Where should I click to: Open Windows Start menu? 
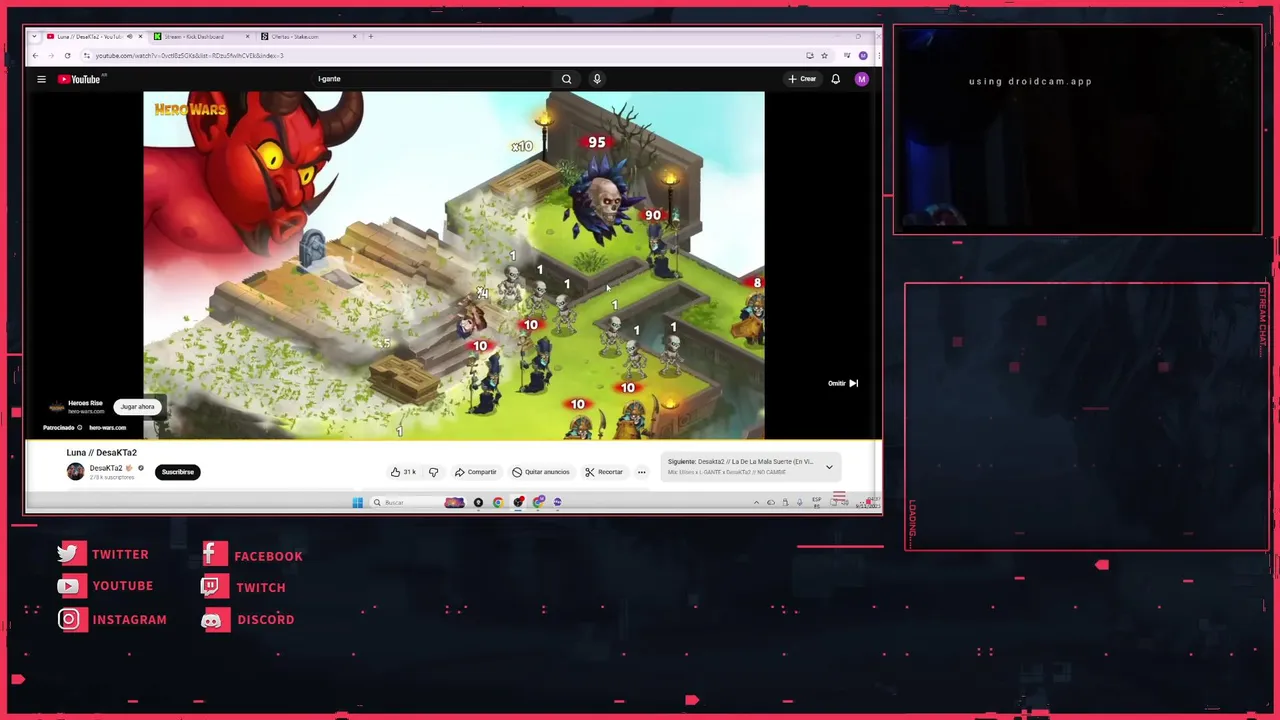pos(357,502)
